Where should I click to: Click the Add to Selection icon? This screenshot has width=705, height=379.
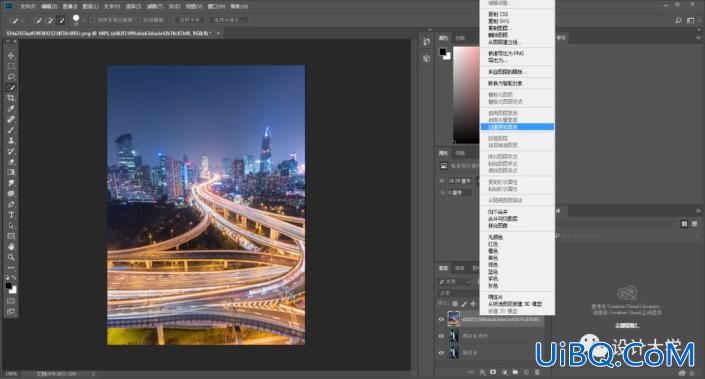click(x=49, y=20)
